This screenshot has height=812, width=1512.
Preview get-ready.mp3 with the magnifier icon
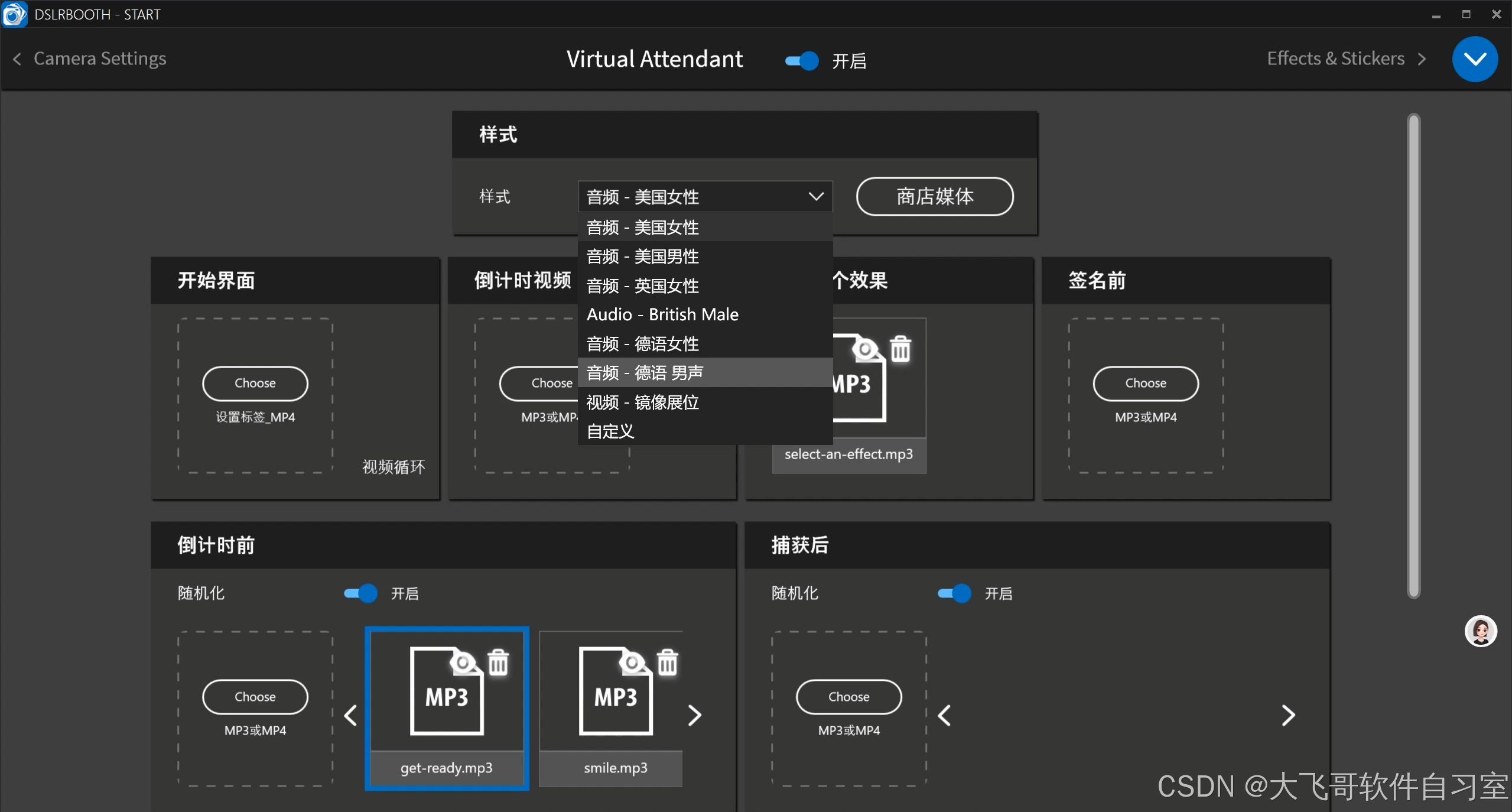tap(463, 661)
